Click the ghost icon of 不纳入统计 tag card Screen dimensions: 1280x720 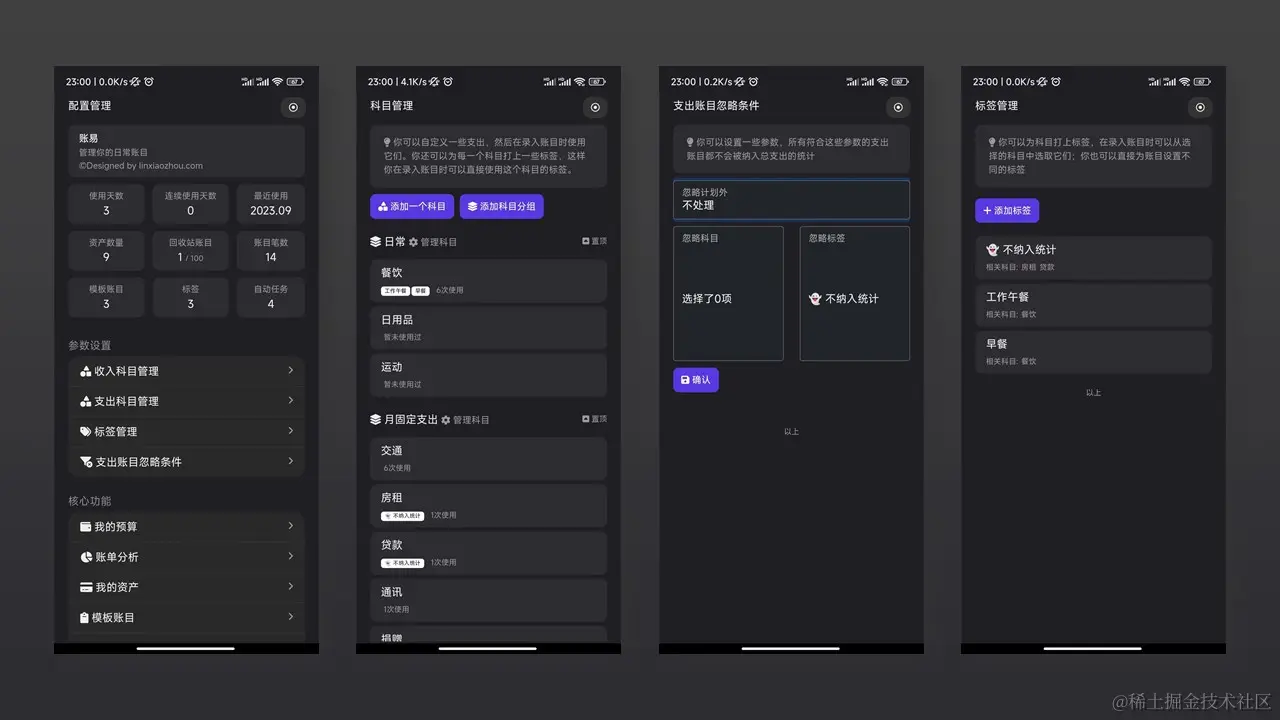pyautogui.click(x=992, y=250)
